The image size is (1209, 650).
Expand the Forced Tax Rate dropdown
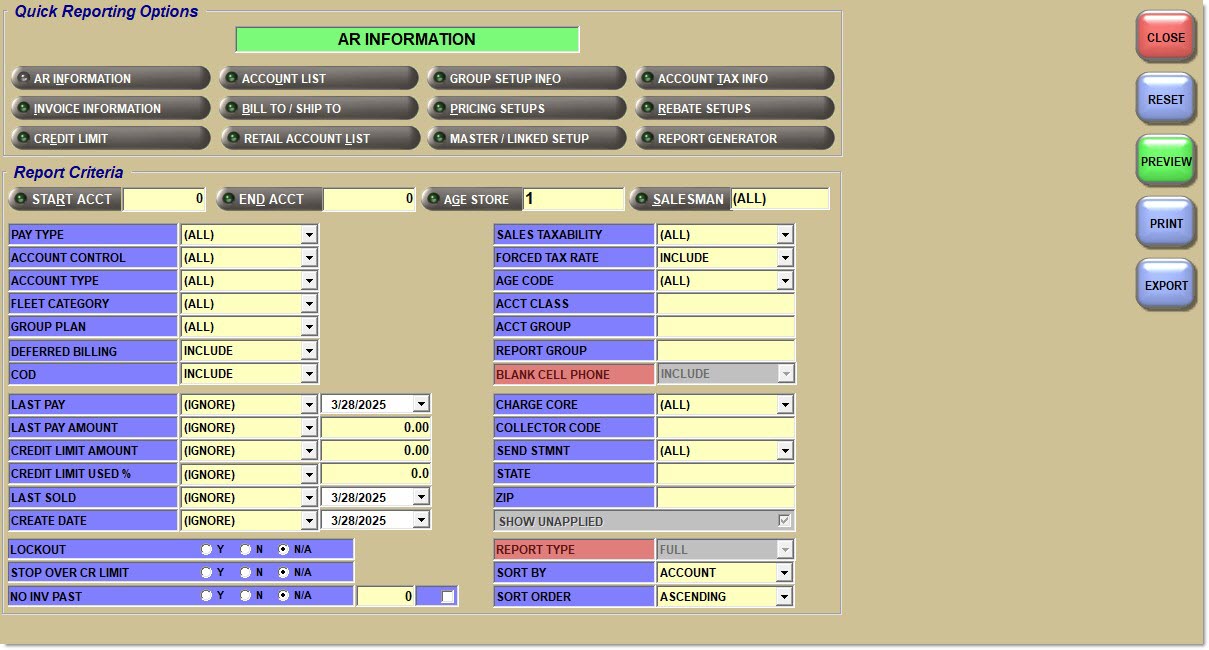(785, 258)
